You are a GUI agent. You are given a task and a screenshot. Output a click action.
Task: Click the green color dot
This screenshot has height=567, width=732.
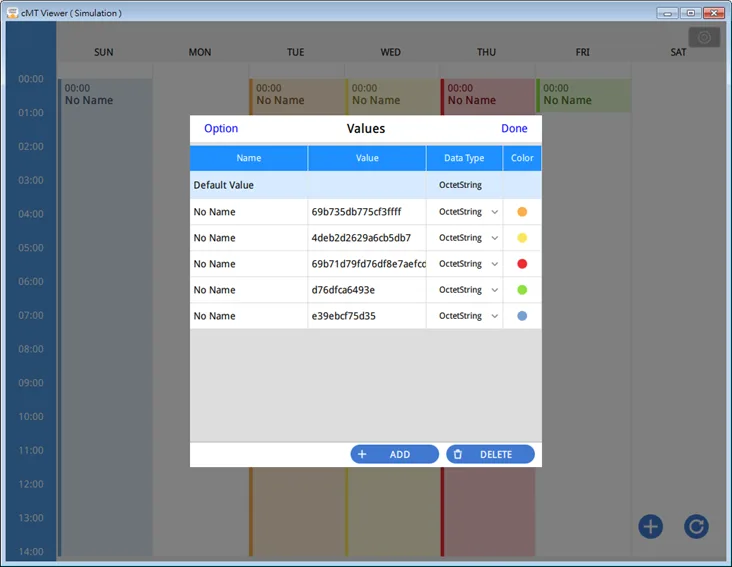[x=522, y=290]
